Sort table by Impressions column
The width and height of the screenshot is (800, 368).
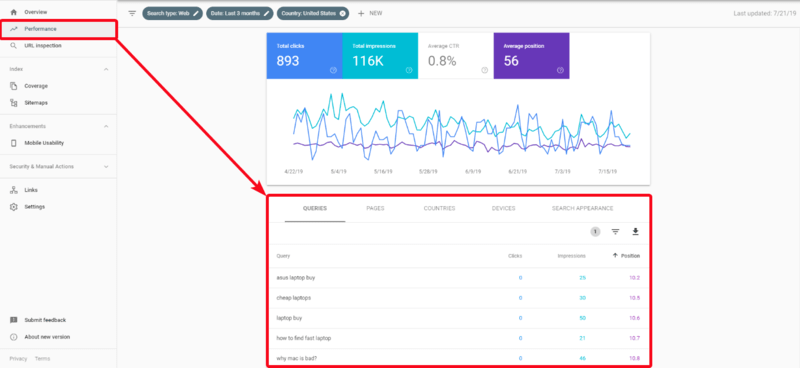click(x=571, y=256)
